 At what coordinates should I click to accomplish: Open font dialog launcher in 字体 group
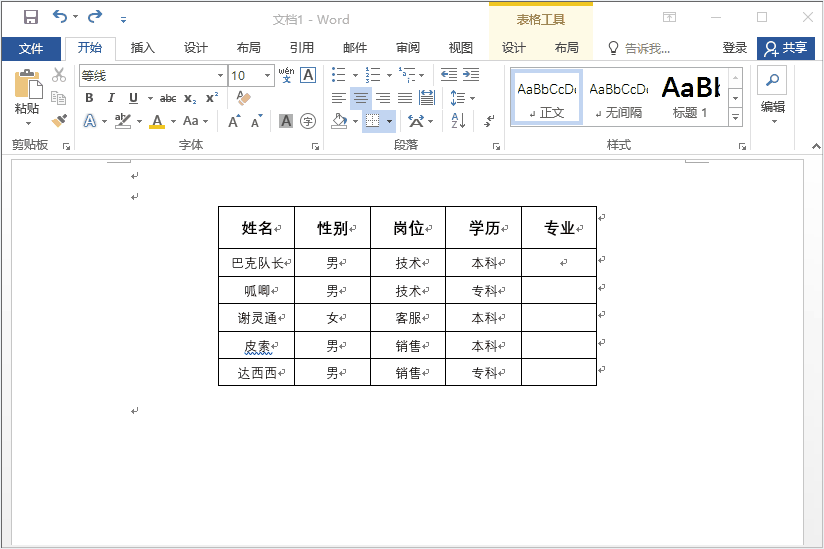[315, 147]
